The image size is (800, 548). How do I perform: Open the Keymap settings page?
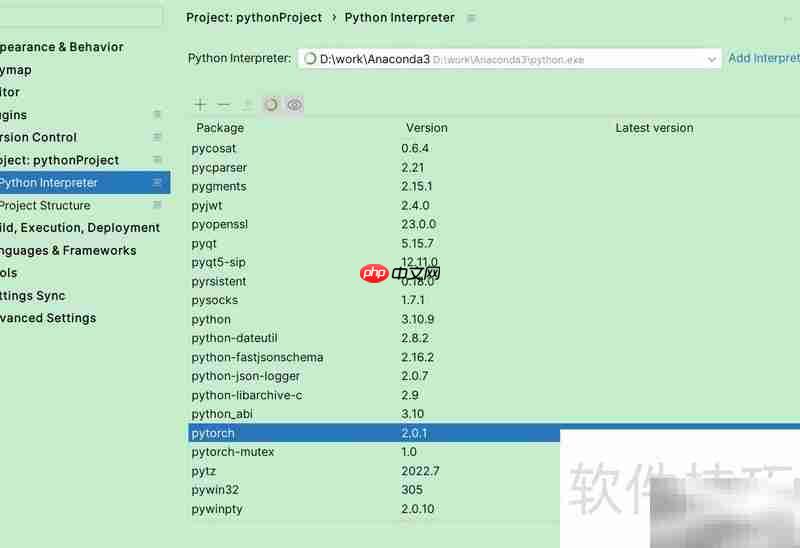tap(16, 70)
